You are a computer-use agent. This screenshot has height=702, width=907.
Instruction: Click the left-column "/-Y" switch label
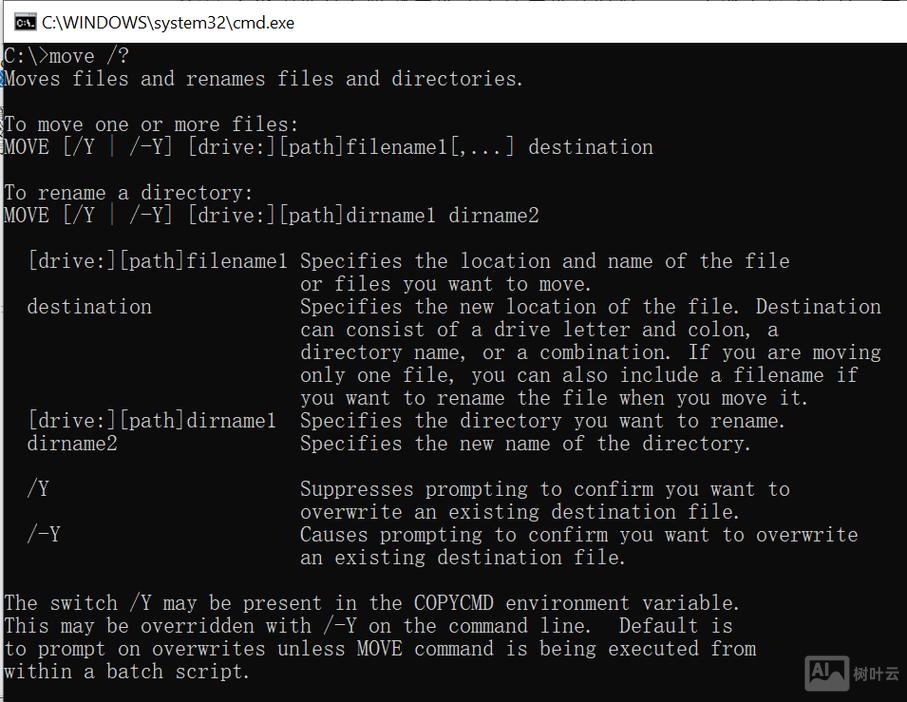click(43, 535)
